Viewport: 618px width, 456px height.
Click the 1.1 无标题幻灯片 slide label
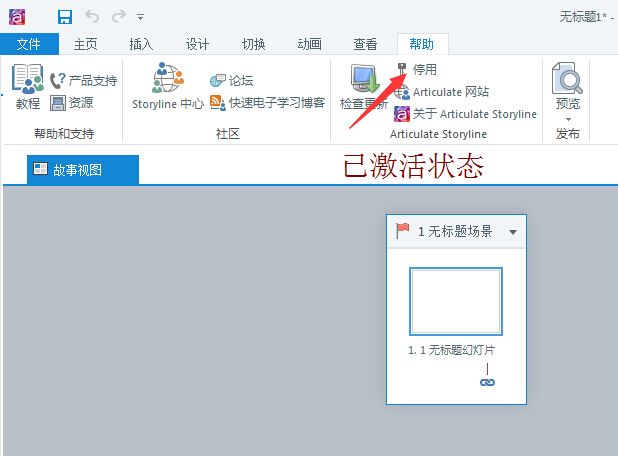click(x=451, y=350)
